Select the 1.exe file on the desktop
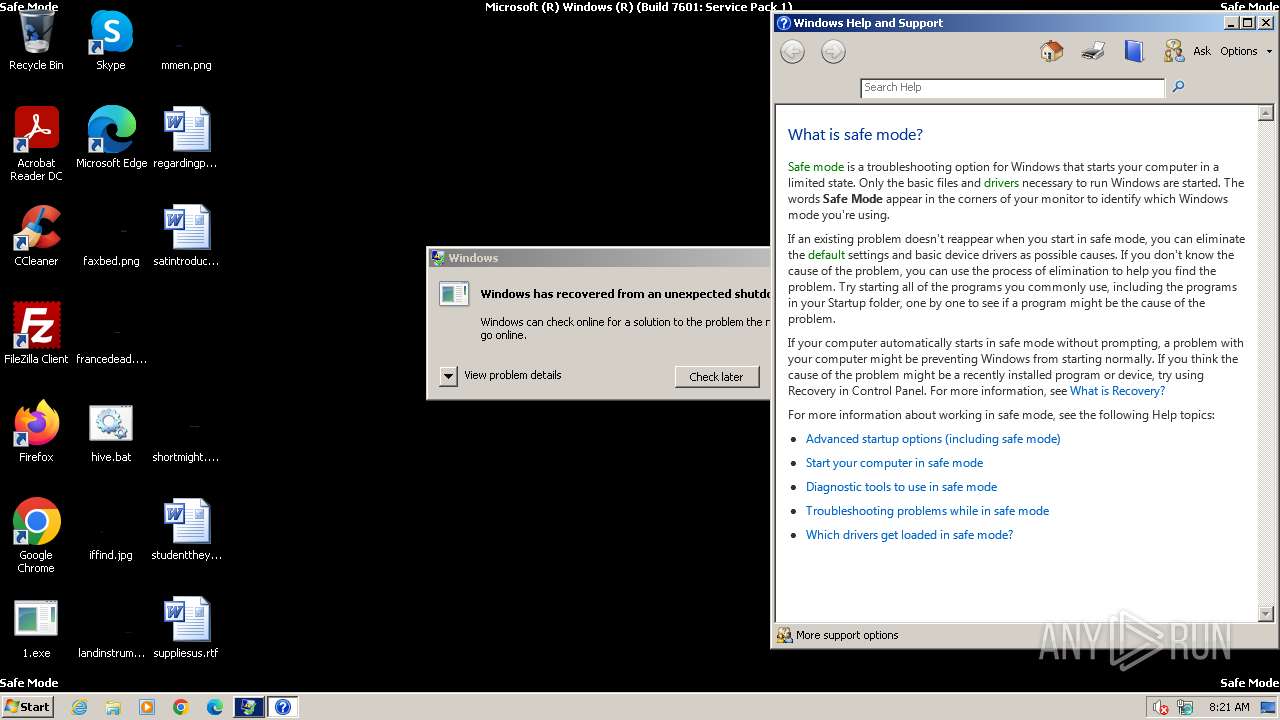The width and height of the screenshot is (1280, 720). [36, 628]
